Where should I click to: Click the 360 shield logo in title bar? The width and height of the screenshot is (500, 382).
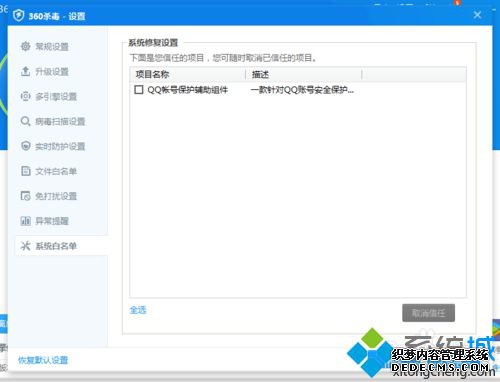coord(18,16)
